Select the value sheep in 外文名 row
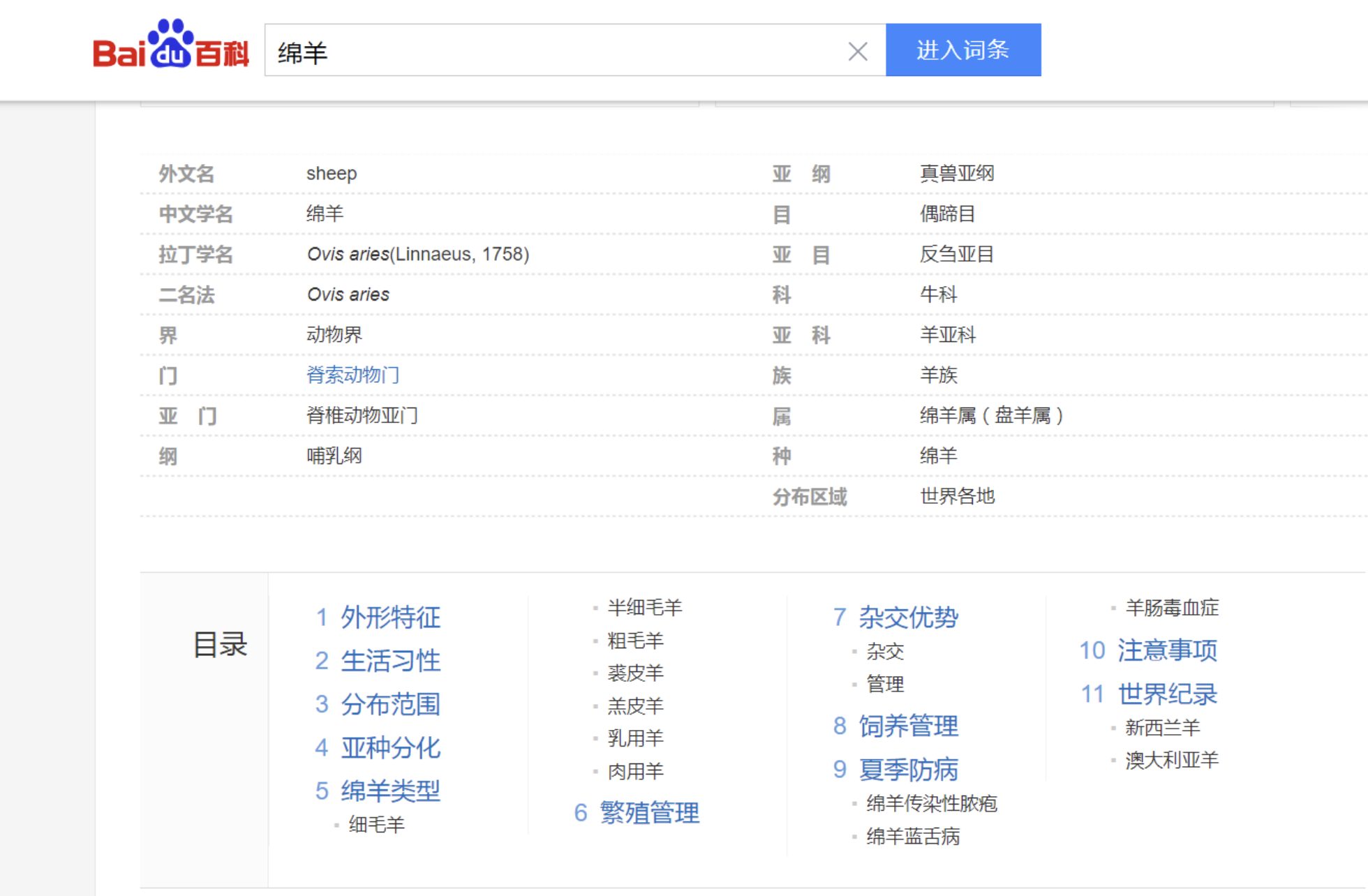This screenshot has width=1368, height=896. (332, 174)
